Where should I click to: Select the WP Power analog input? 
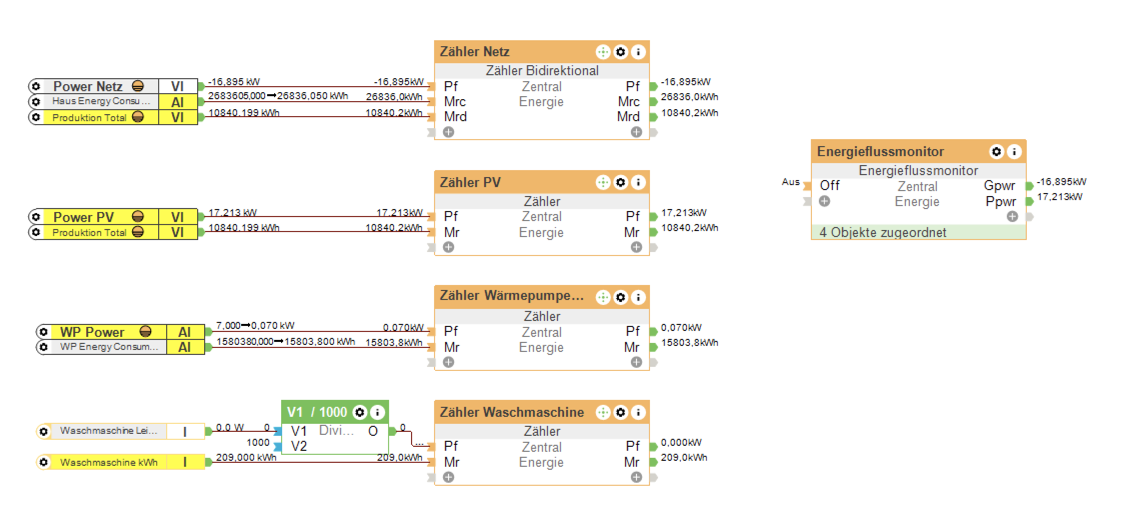(x=121, y=332)
